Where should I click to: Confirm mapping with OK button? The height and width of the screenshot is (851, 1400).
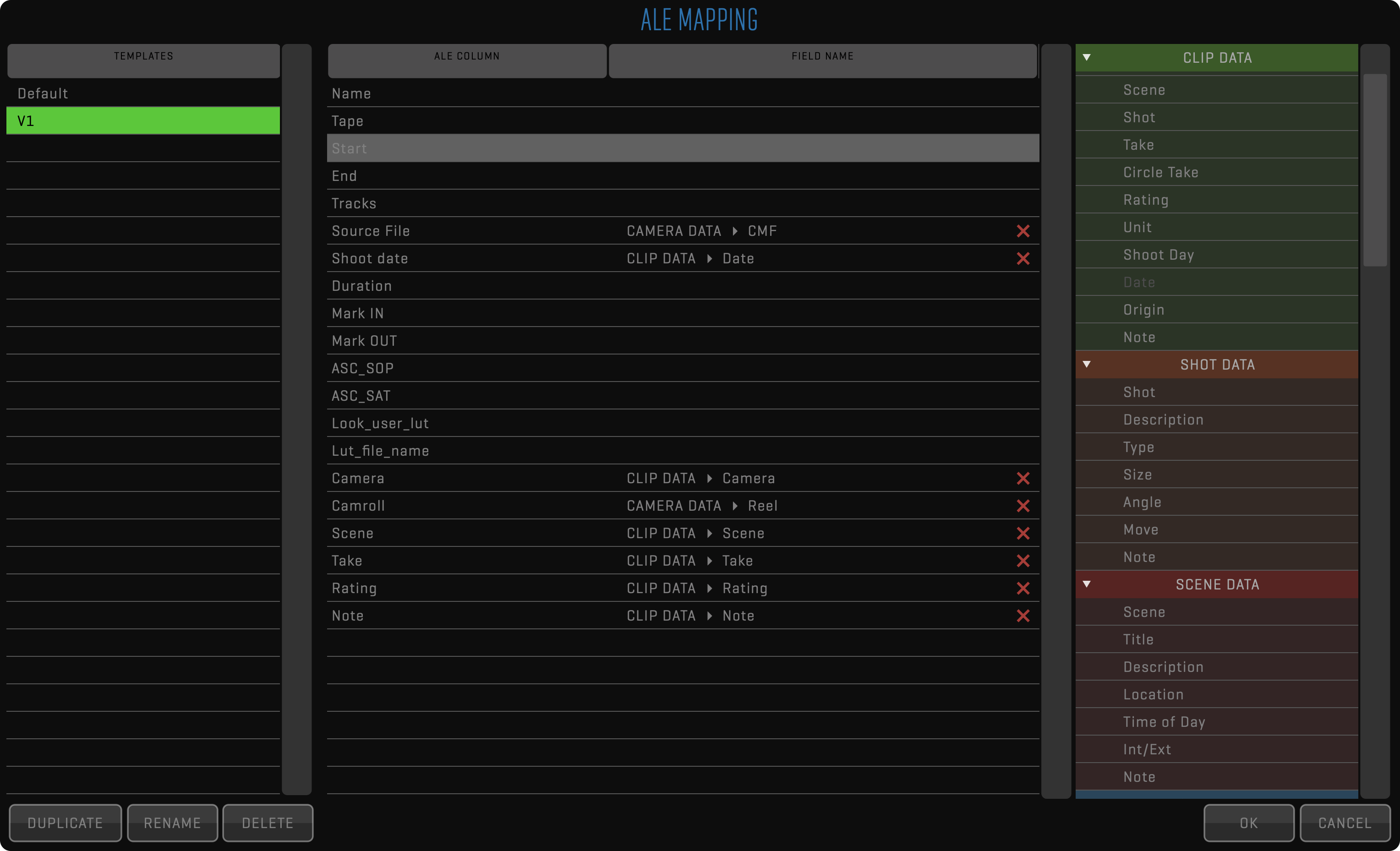pos(1248,823)
